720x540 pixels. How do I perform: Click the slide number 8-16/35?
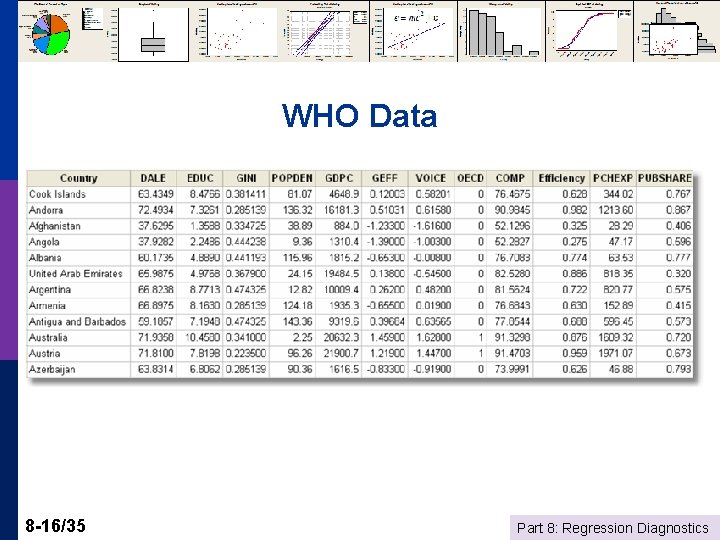click(x=56, y=525)
